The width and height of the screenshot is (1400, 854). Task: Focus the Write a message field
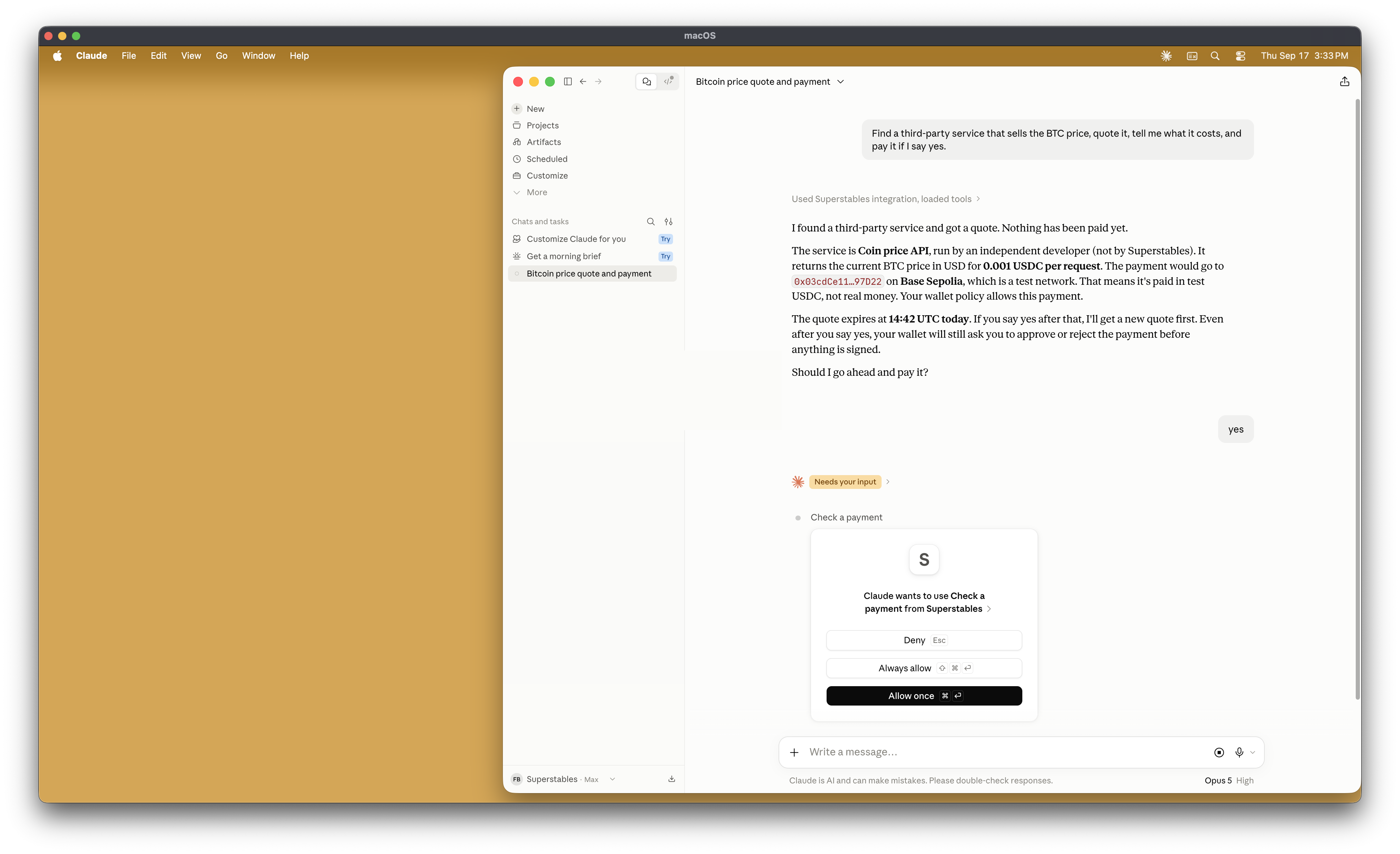click(x=1006, y=752)
